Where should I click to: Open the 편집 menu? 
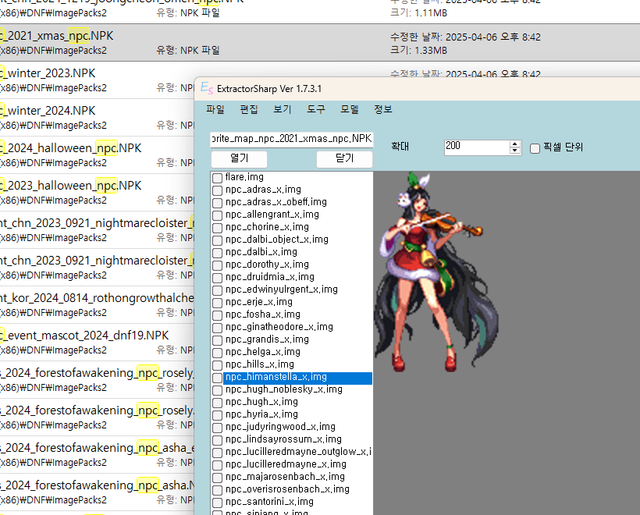pos(249,109)
